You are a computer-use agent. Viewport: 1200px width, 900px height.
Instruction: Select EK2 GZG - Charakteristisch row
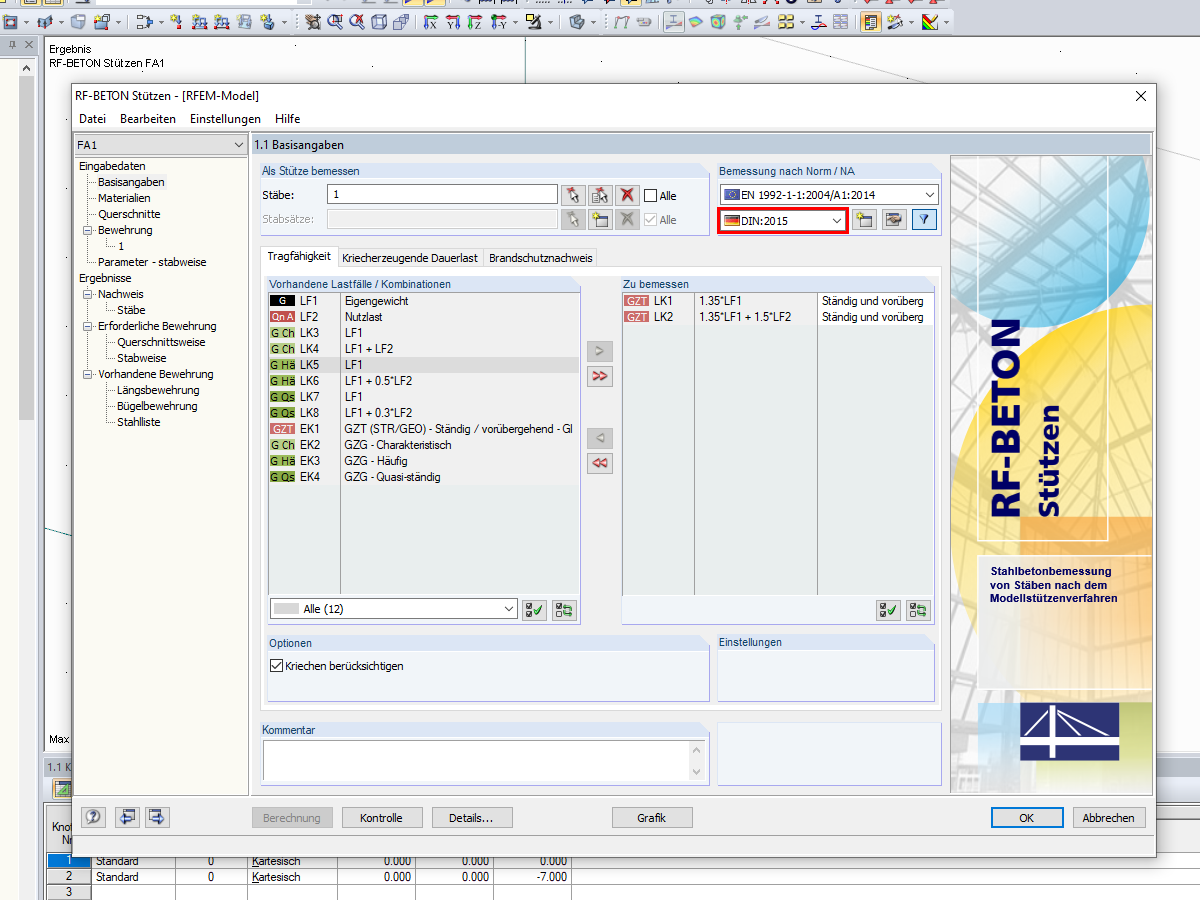(424, 445)
